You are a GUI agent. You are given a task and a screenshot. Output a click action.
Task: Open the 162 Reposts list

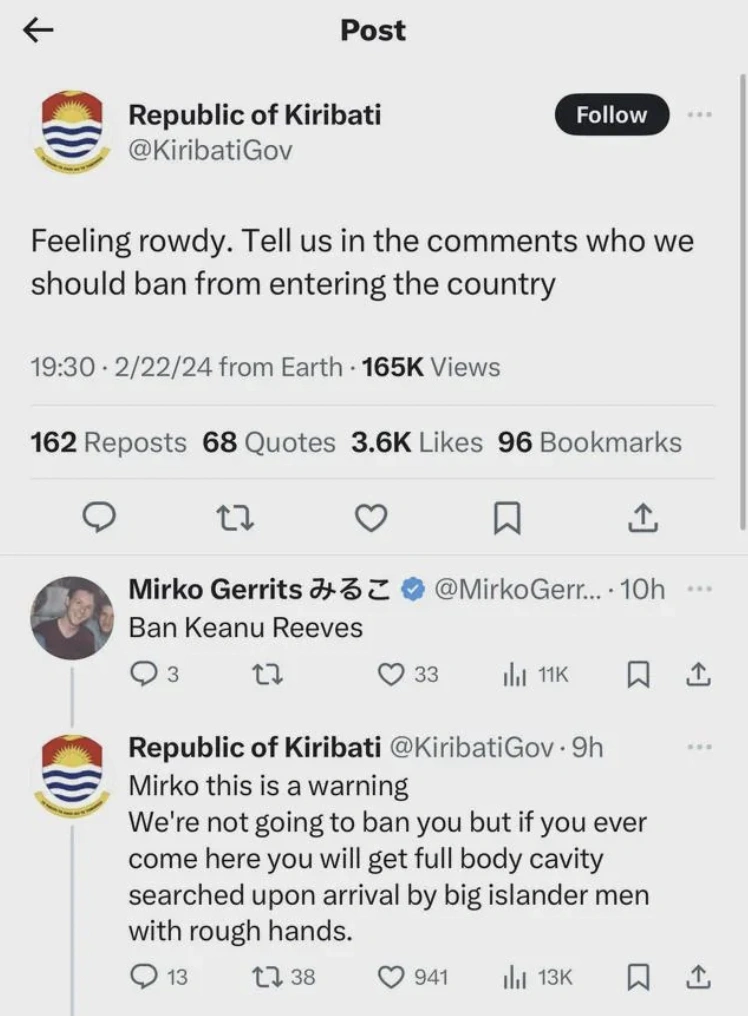pos(108,442)
